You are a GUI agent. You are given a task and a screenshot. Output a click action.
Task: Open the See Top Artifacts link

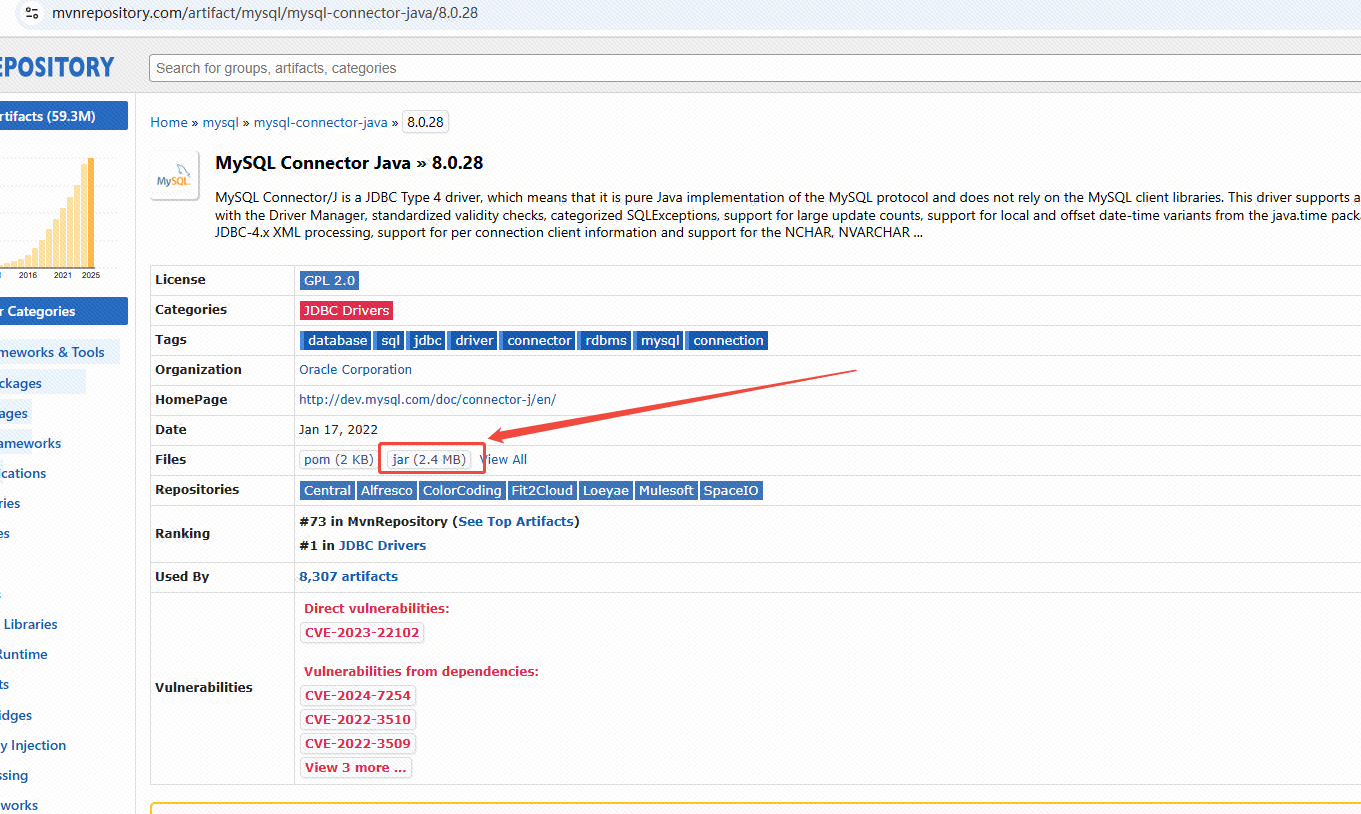click(x=516, y=521)
